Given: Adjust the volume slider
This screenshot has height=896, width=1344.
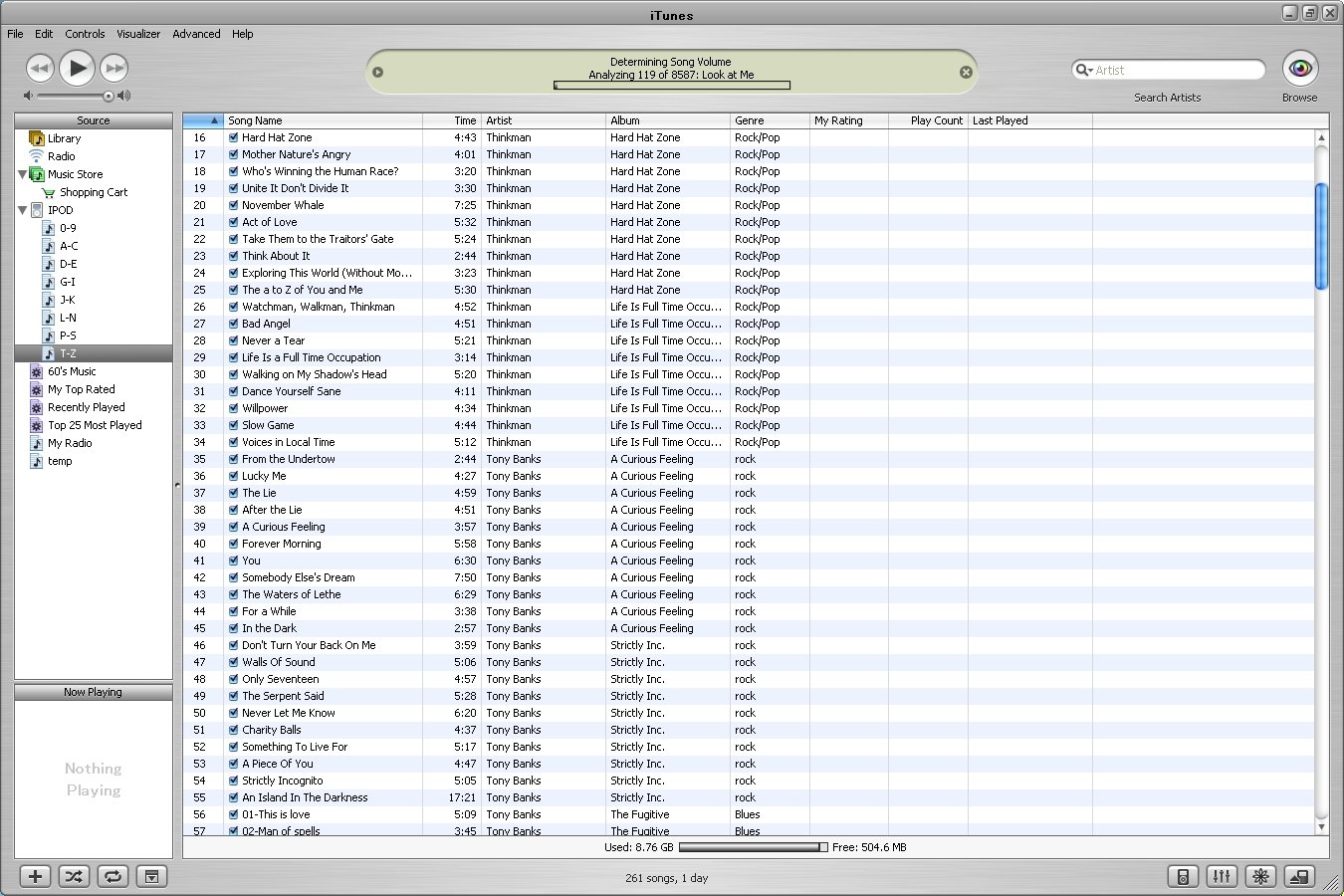Looking at the screenshot, I should tap(108, 97).
